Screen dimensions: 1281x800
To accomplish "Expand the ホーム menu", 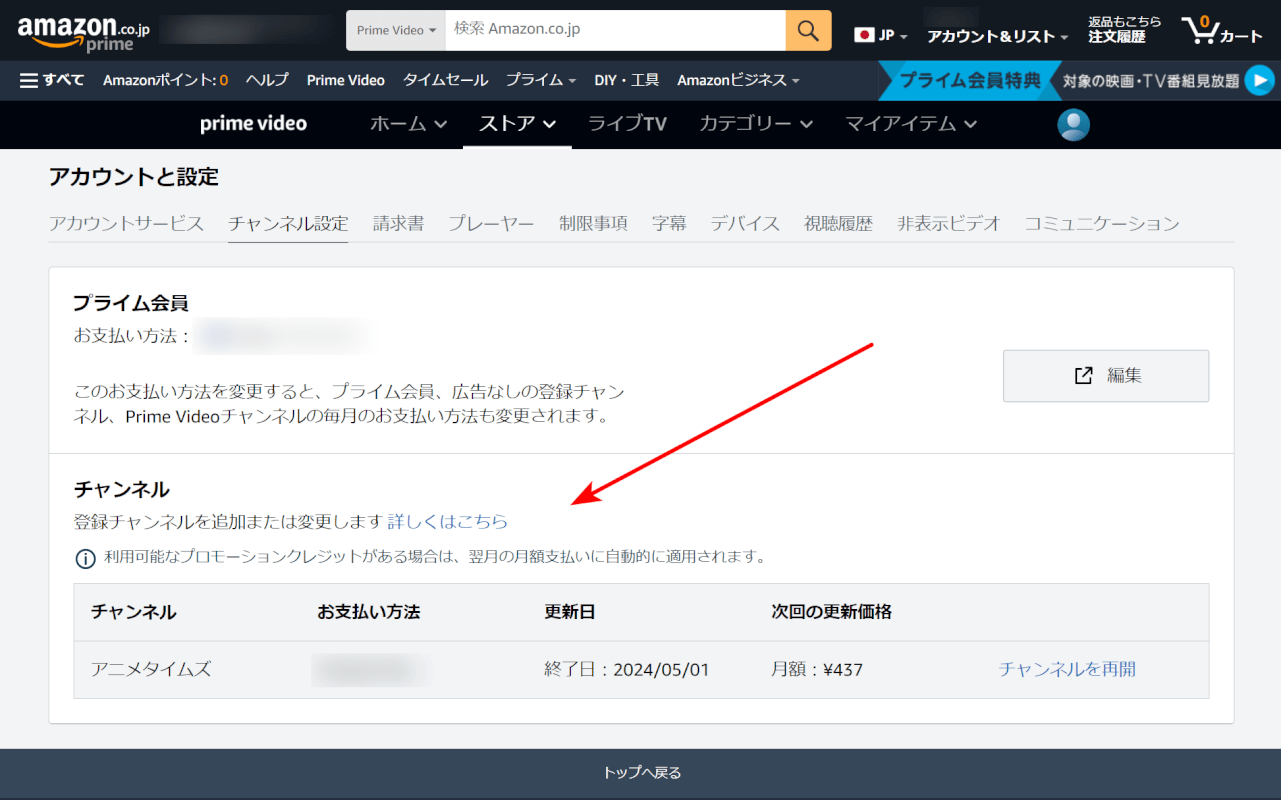I will 409,124.
